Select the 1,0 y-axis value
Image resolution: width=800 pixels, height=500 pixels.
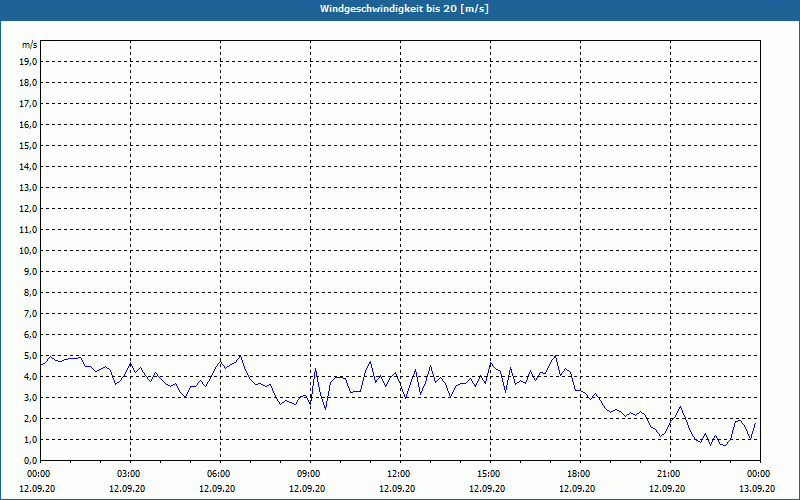[x=31, y=439]
